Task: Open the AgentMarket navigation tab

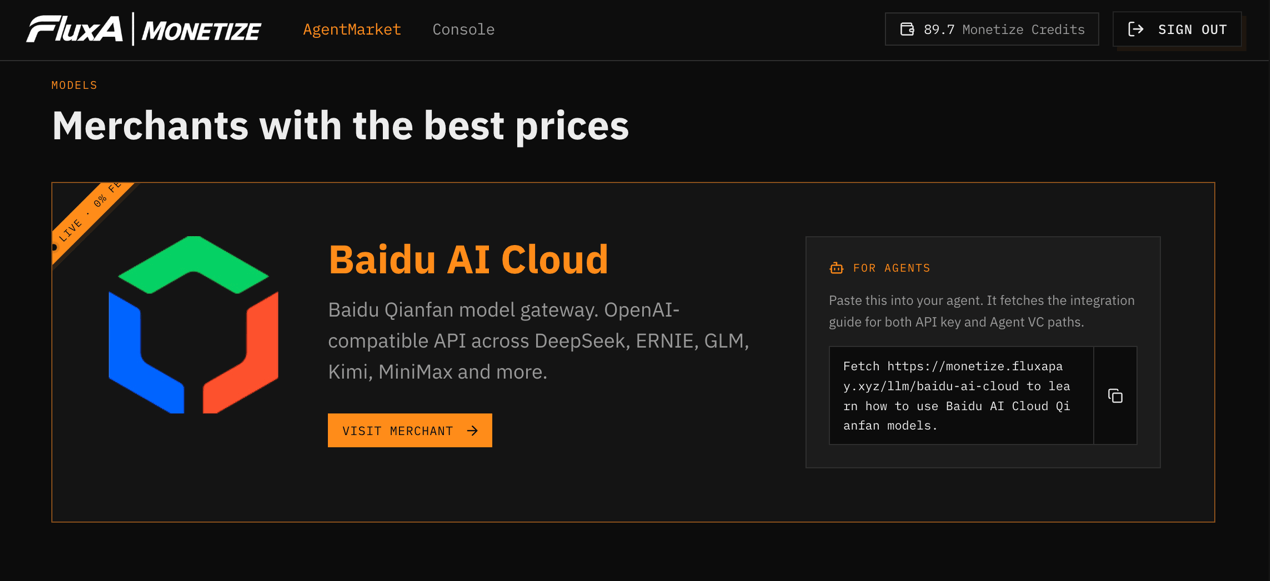Action: coord(352,29)
